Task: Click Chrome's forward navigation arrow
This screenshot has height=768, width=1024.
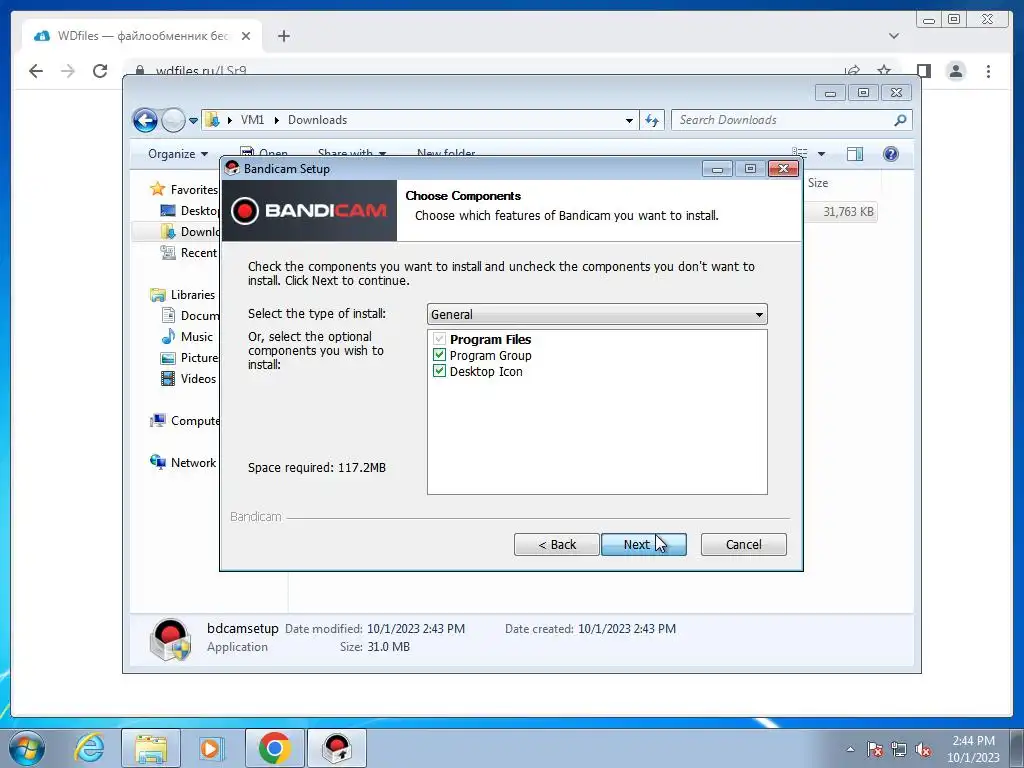Action: click(x=68, y=71)
